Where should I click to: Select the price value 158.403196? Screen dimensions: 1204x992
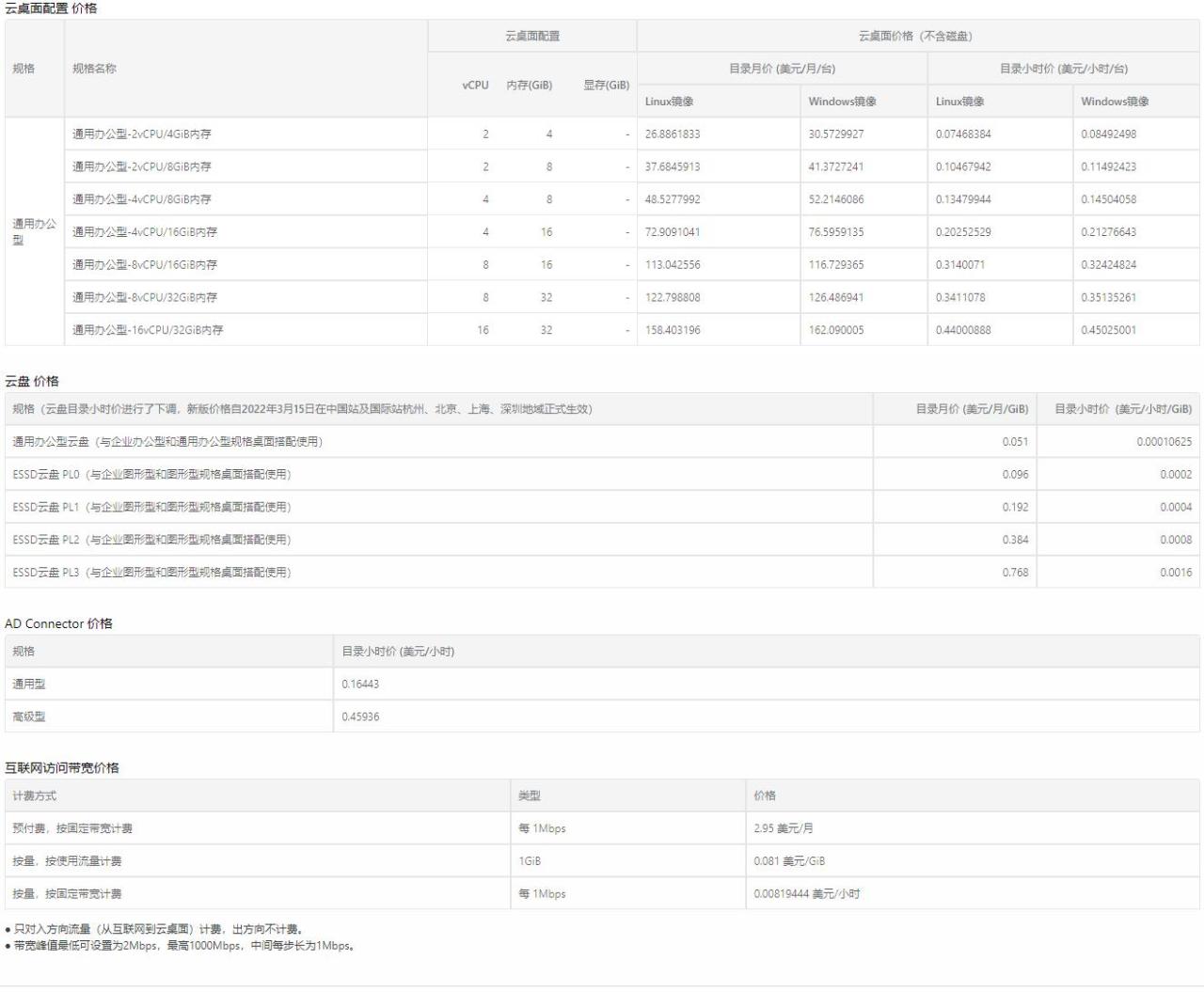(673, 330)
